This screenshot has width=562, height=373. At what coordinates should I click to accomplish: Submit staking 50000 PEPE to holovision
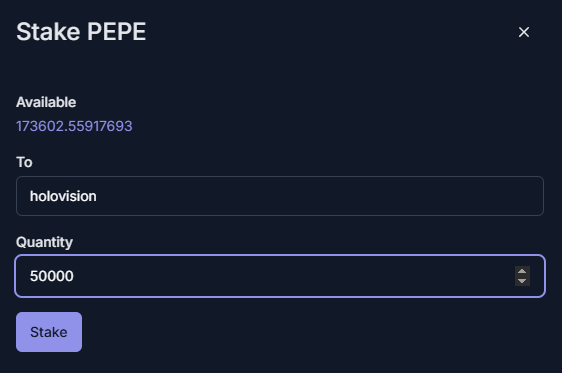[49, 332]
